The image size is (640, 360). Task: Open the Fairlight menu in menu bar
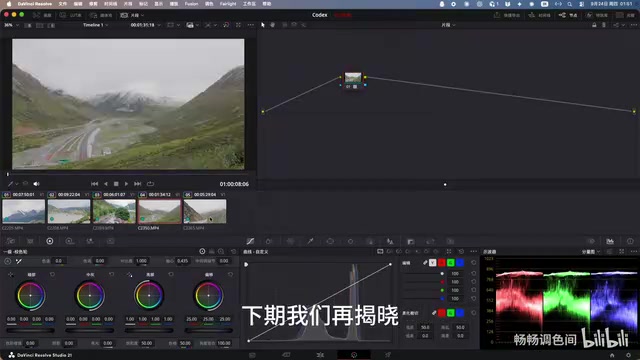228,4
